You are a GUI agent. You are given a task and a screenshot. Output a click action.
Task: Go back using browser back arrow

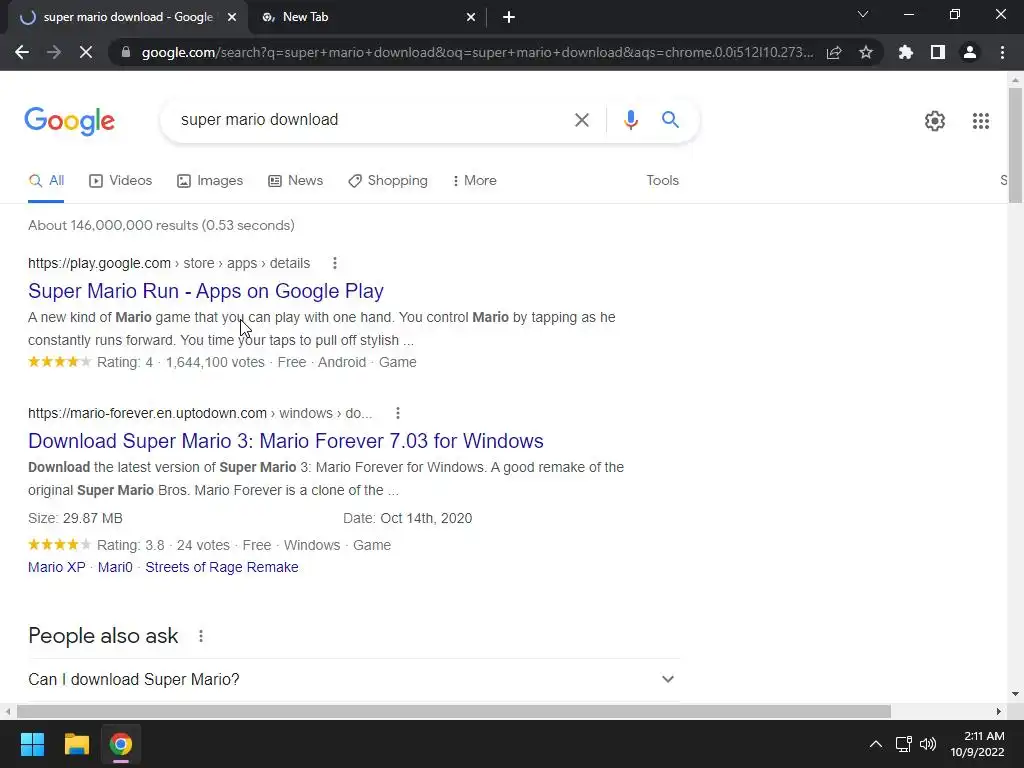click(x=22, y=52)
